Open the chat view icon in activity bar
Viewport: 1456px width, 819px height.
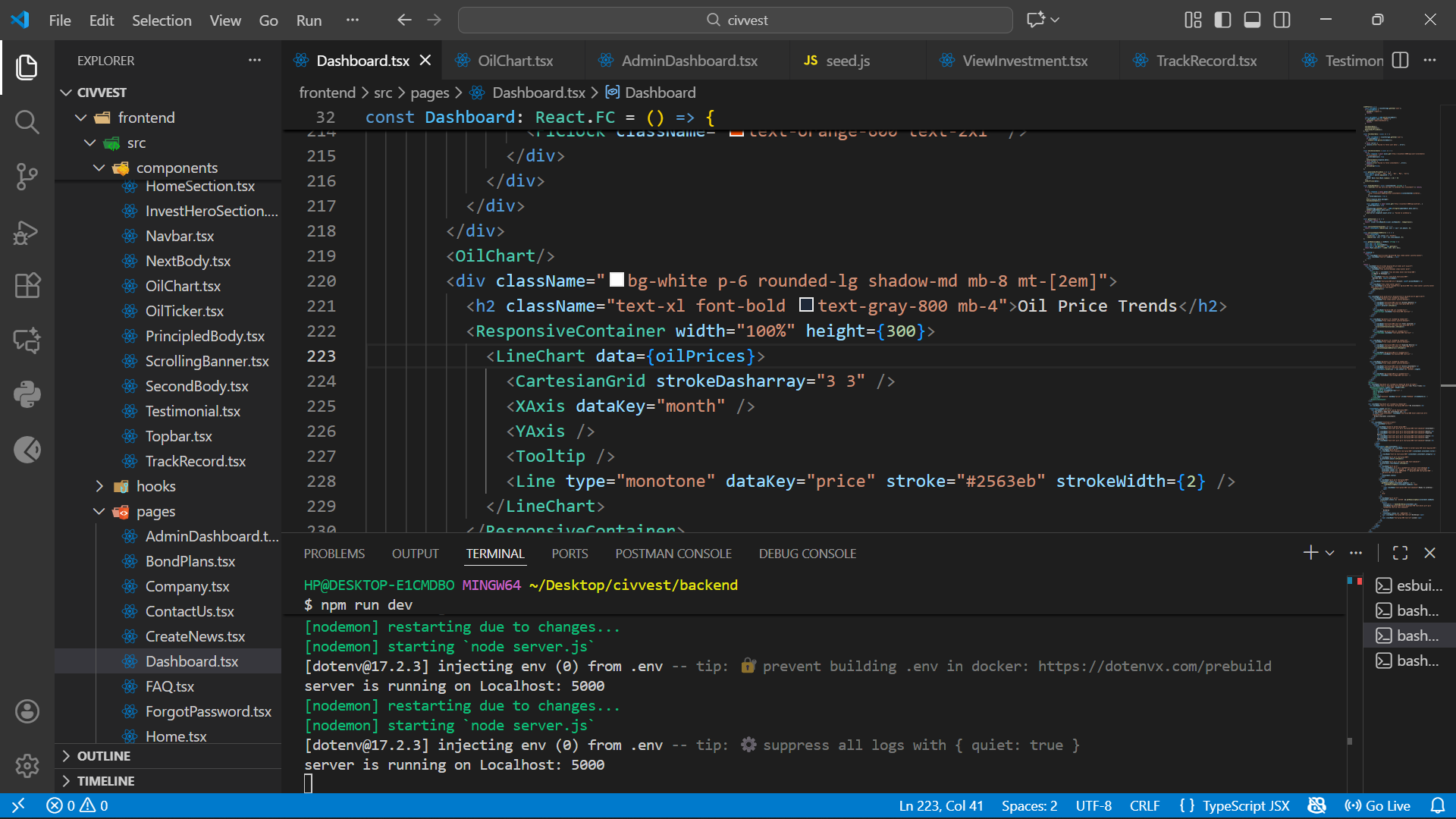pyautogui.click(x=27, y=340)
